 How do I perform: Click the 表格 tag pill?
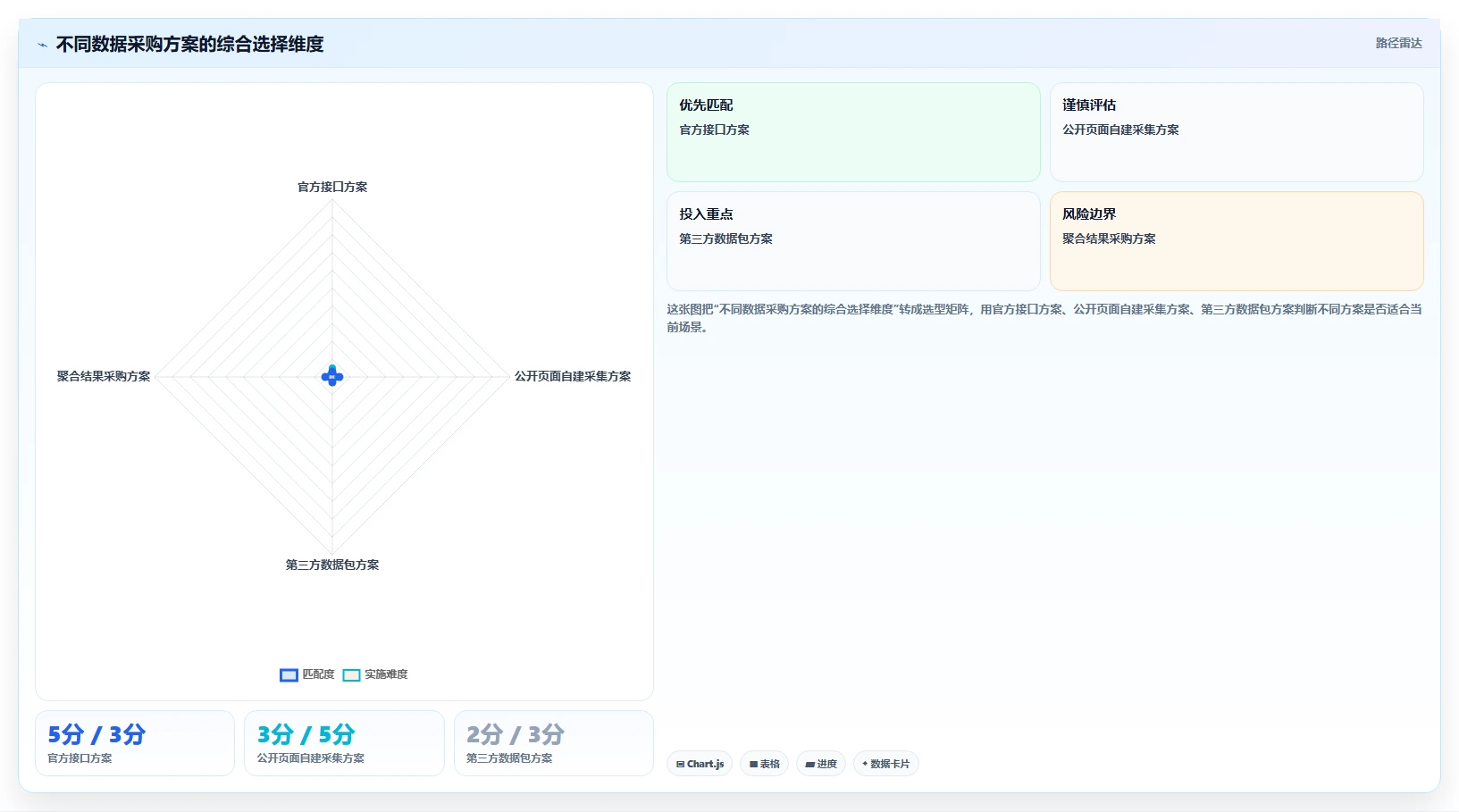(x=764, y=764)
